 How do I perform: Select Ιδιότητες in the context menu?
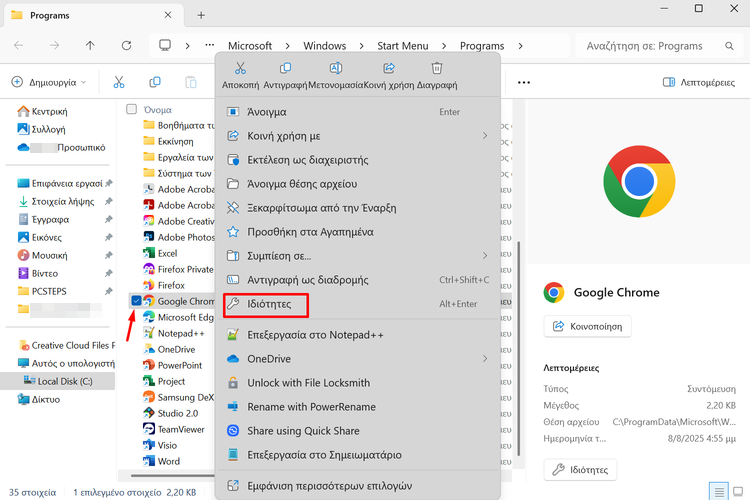pos(358,304)
